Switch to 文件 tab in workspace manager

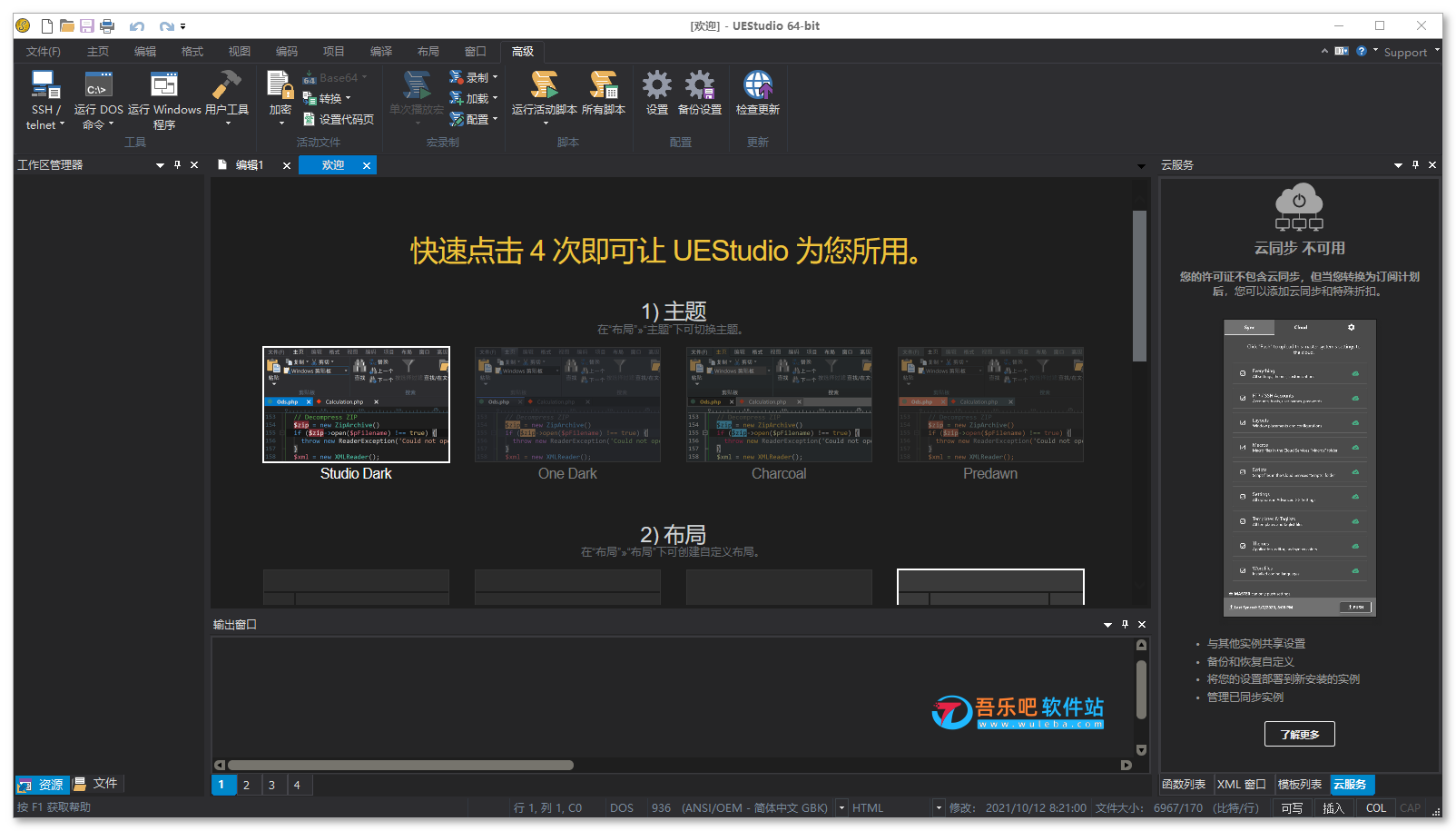pyautogui.click(x=96, y=783)
